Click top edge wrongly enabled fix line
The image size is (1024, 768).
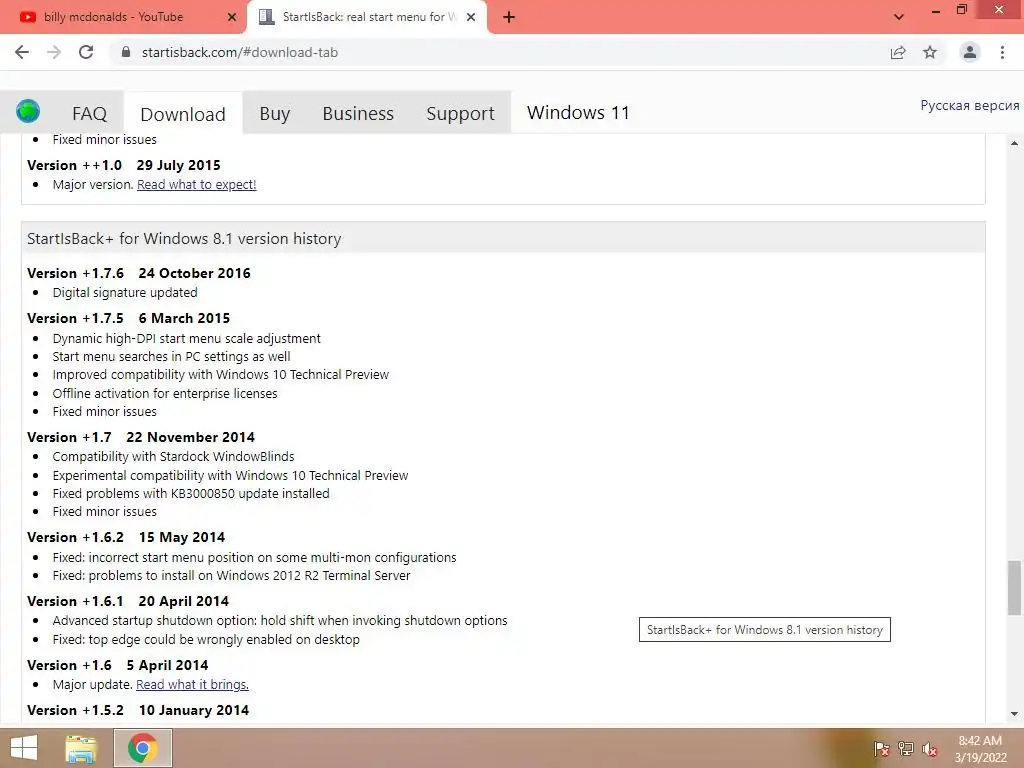pyautogui.click(x=206, y=639)
